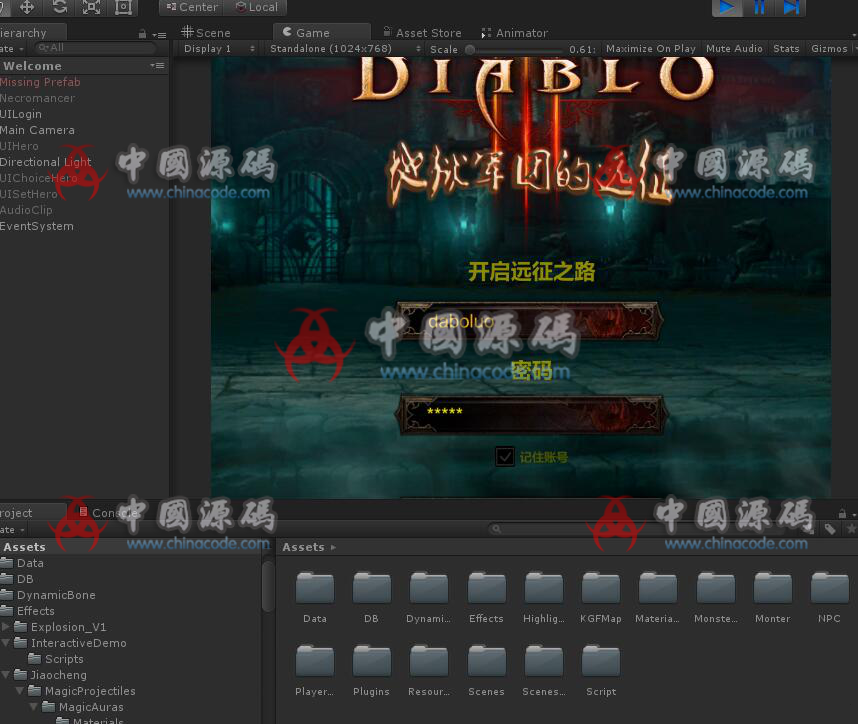This screenshot has height=724, width=858.
Task: Select Directional Light in Hierarchy
Action: pos(45,162)
